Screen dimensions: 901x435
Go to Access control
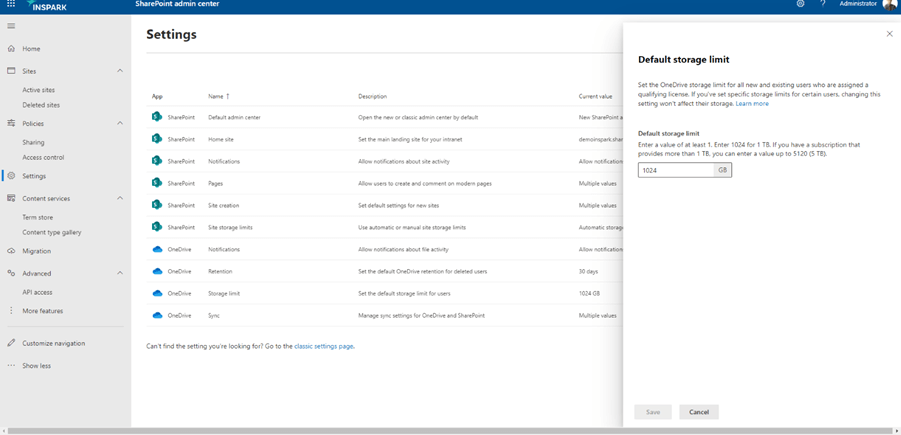click(43, 157)
